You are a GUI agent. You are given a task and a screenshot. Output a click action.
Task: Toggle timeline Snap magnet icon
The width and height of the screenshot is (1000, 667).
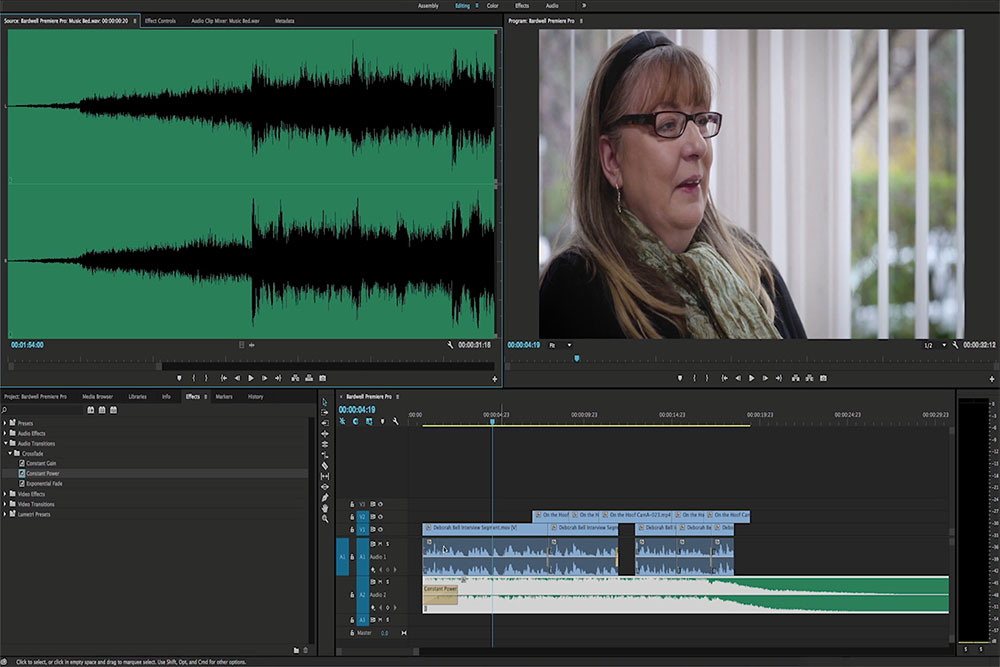[355, 422]
